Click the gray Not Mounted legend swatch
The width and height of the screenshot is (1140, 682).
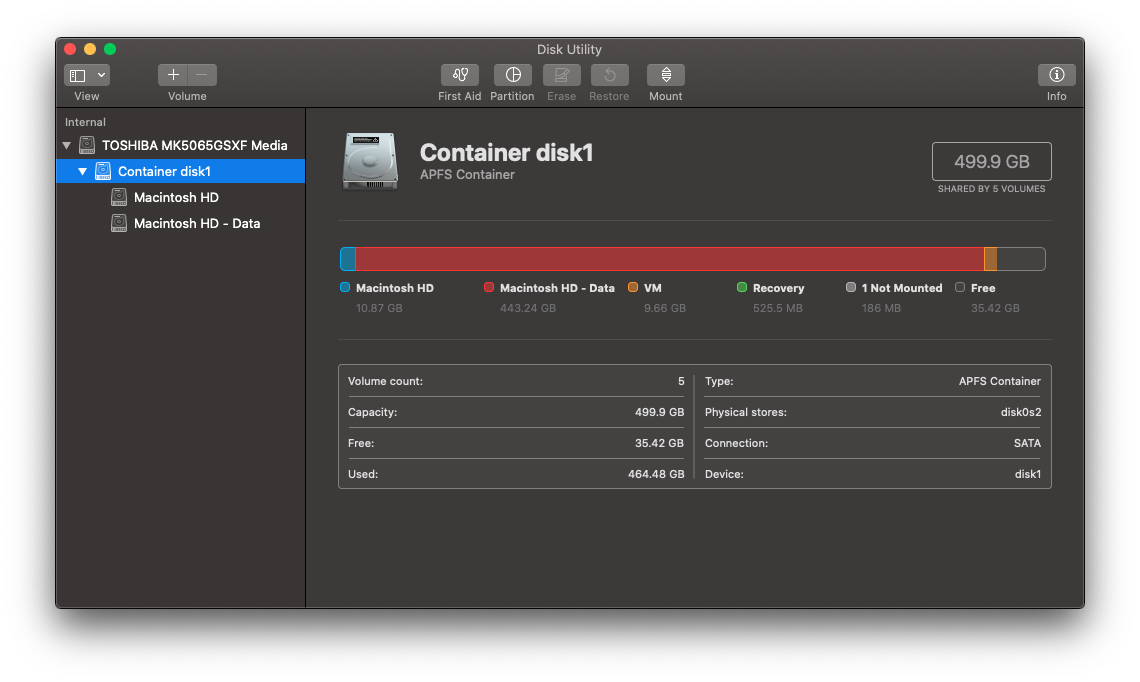pyautogui.click(x=851, y=287)
